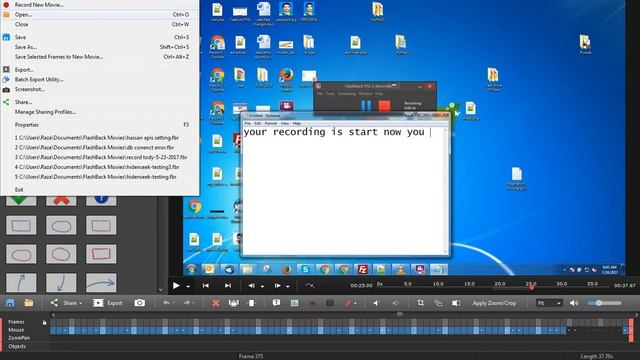The width and height of the screenshot is (640, 360).
Task: Click the Export button in the toolbar
Action: (x=108, y=303)
